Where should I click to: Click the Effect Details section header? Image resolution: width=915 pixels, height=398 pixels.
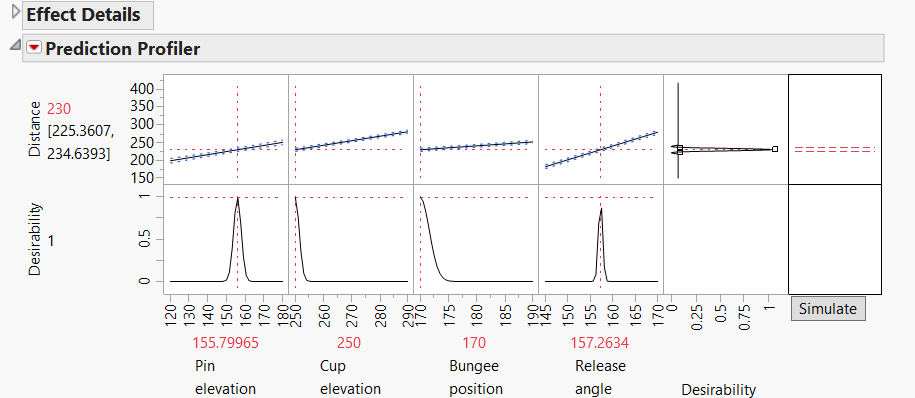[88, 15]
